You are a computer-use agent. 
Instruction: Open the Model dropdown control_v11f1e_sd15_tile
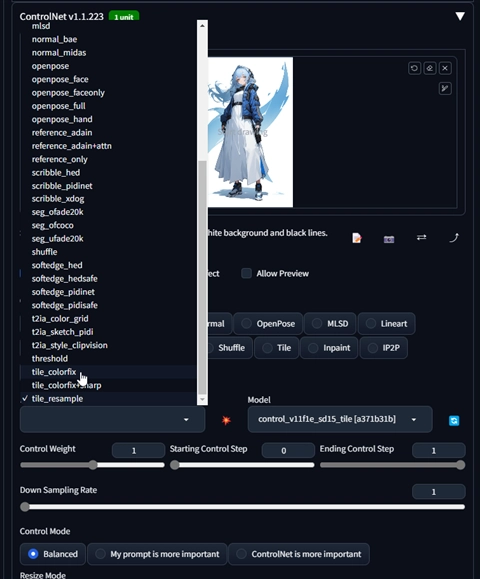click(340, 419)
